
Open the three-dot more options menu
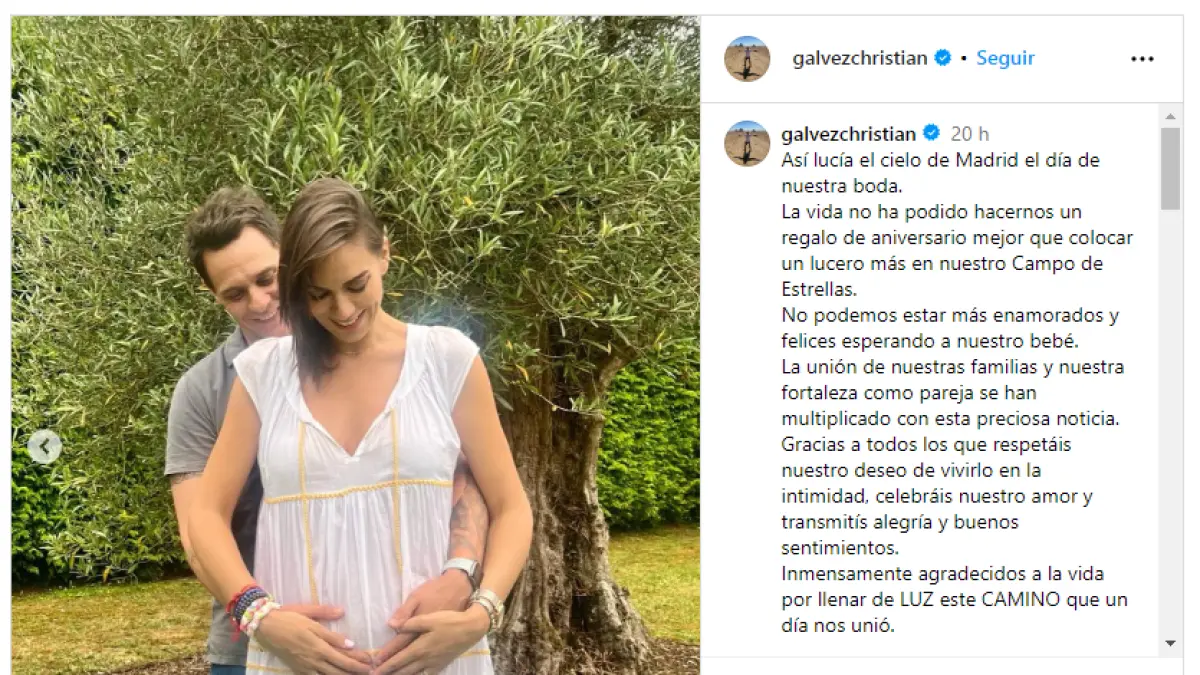coord(1142,59)
